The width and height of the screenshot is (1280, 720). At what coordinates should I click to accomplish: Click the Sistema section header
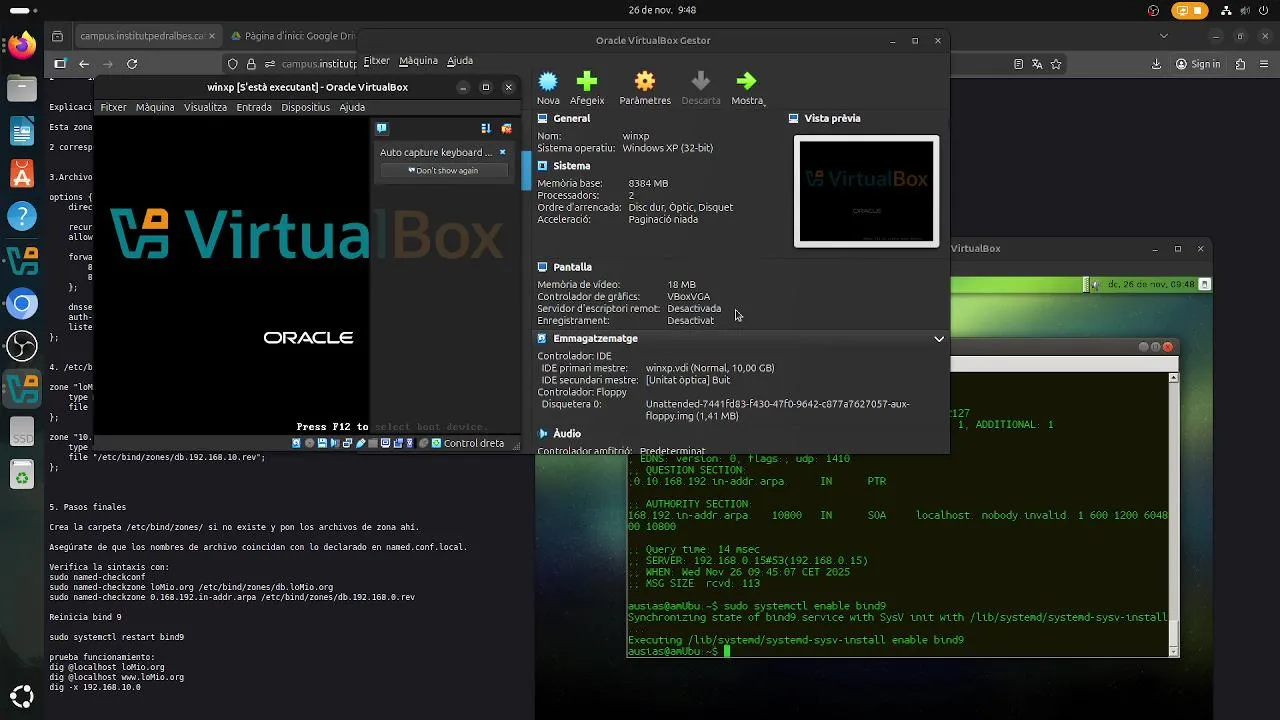571,166
